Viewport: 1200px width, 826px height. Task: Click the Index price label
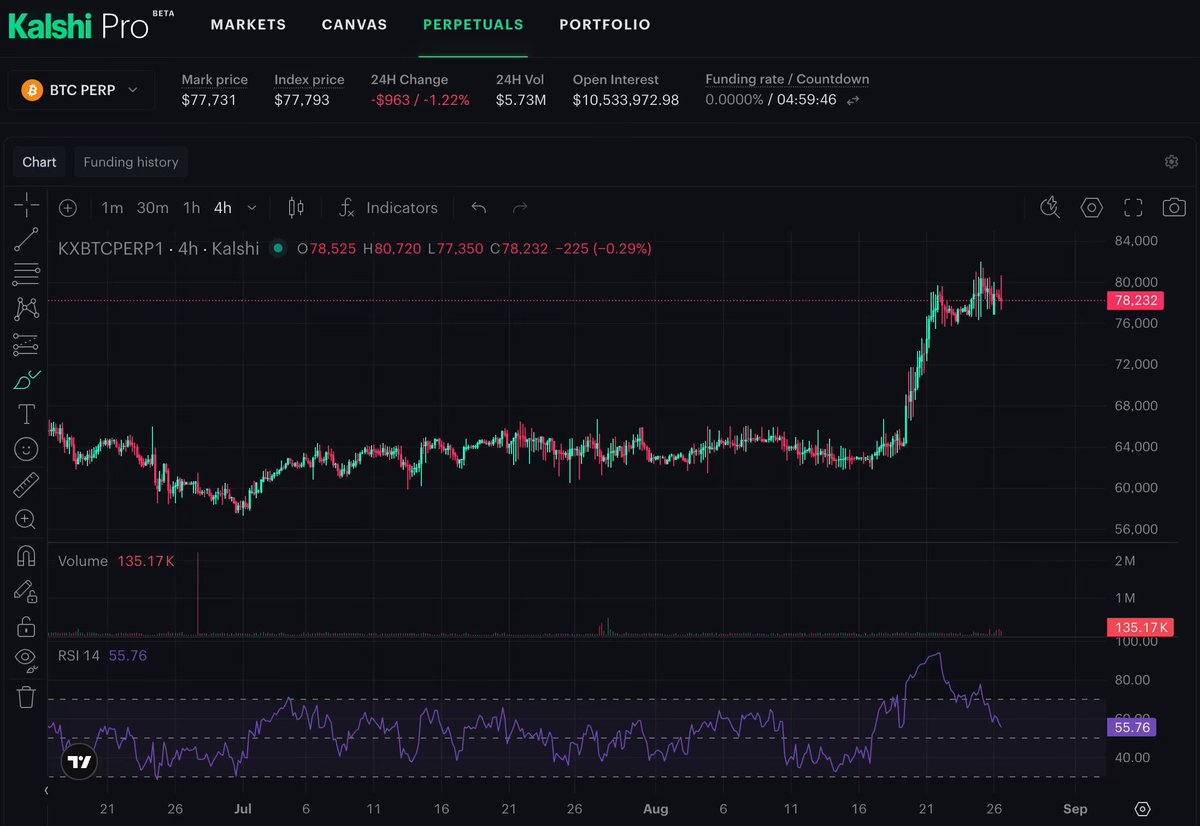click(x=309, y=79)
